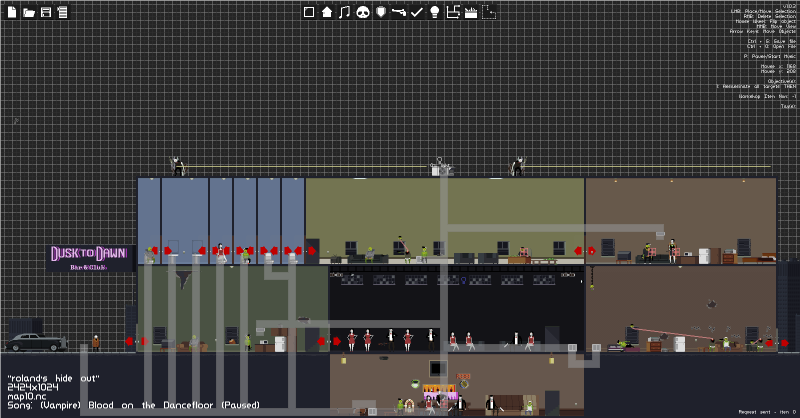The width and height of the screenshot is (800, 418).
Task: Pick the shield tool icon
Action: click(381, 11)
